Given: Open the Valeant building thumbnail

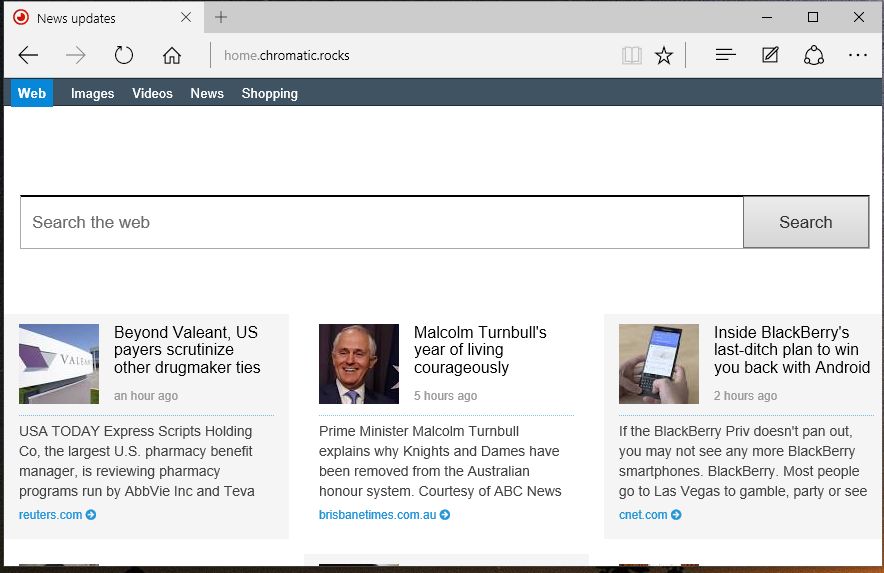Looking at the screenshot, I should (59, 364).
